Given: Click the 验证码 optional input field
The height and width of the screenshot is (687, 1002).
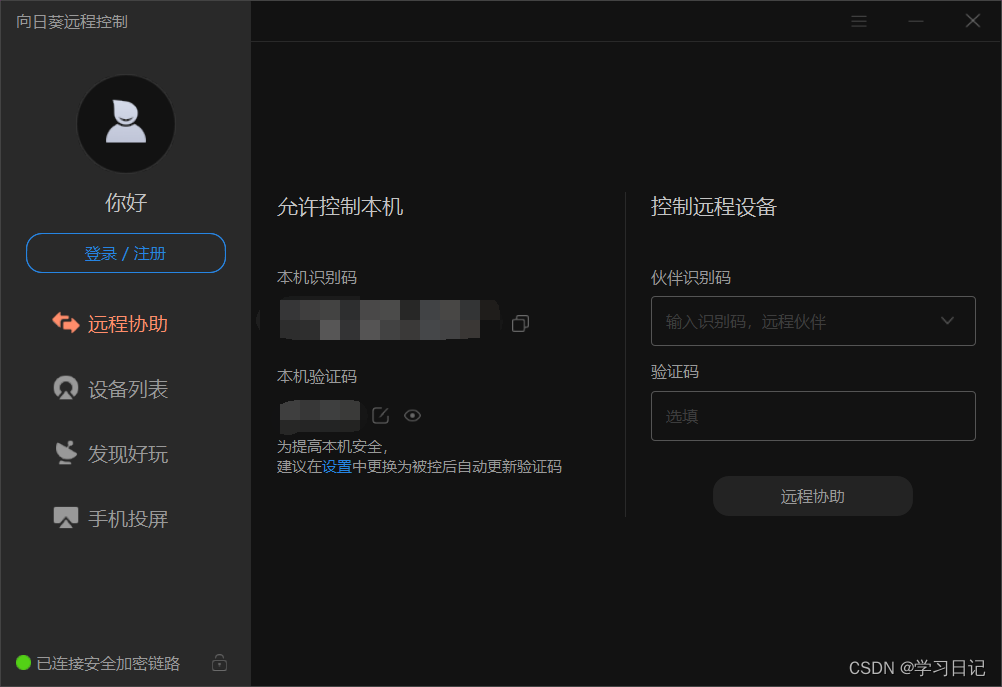Looking at the screenshot, I should [812, 416].
